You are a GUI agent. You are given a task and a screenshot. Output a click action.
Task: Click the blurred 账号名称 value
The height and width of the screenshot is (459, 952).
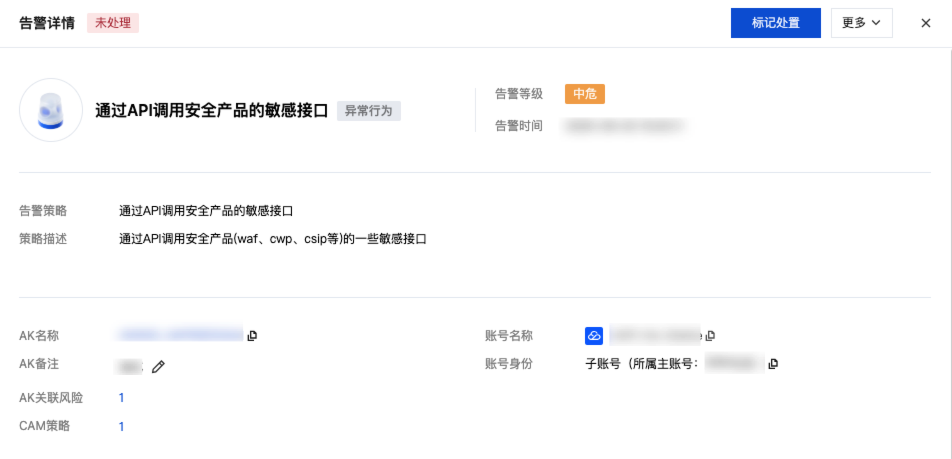click(x=655, y=335)
